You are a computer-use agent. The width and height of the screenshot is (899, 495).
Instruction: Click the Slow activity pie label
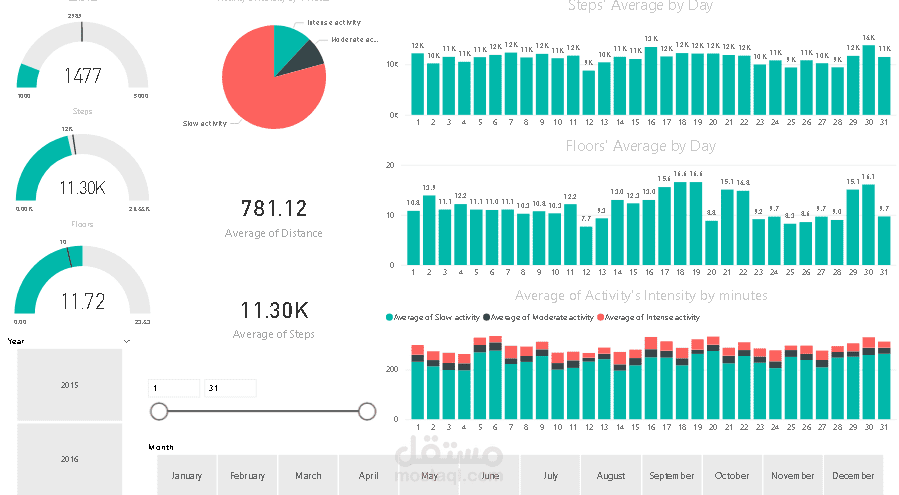[x=205, y=123]
